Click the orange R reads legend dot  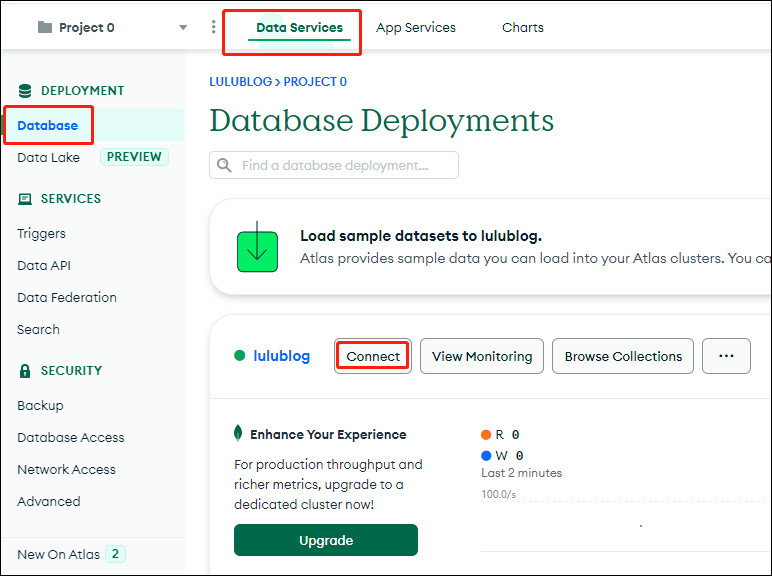tap(486, 435)
